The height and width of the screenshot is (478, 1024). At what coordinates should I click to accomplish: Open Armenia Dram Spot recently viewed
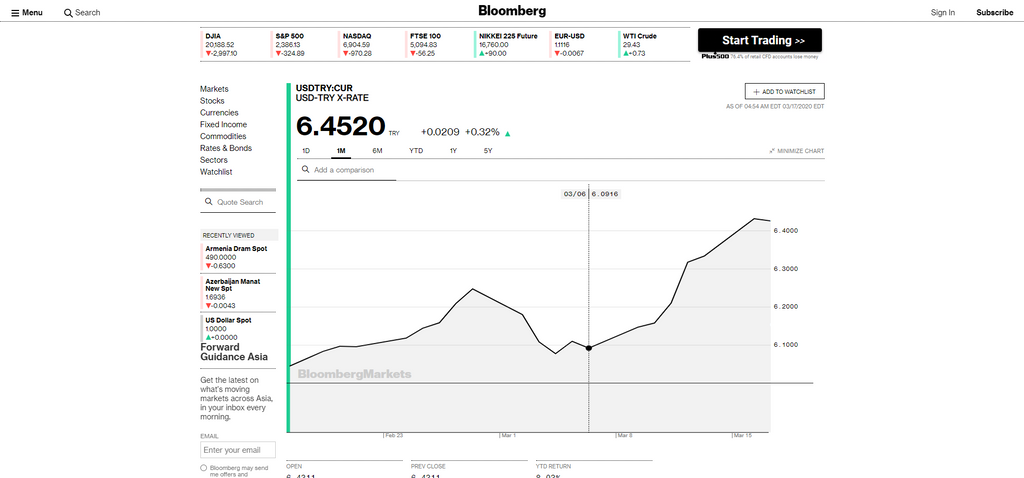click(x=239, y=257)
